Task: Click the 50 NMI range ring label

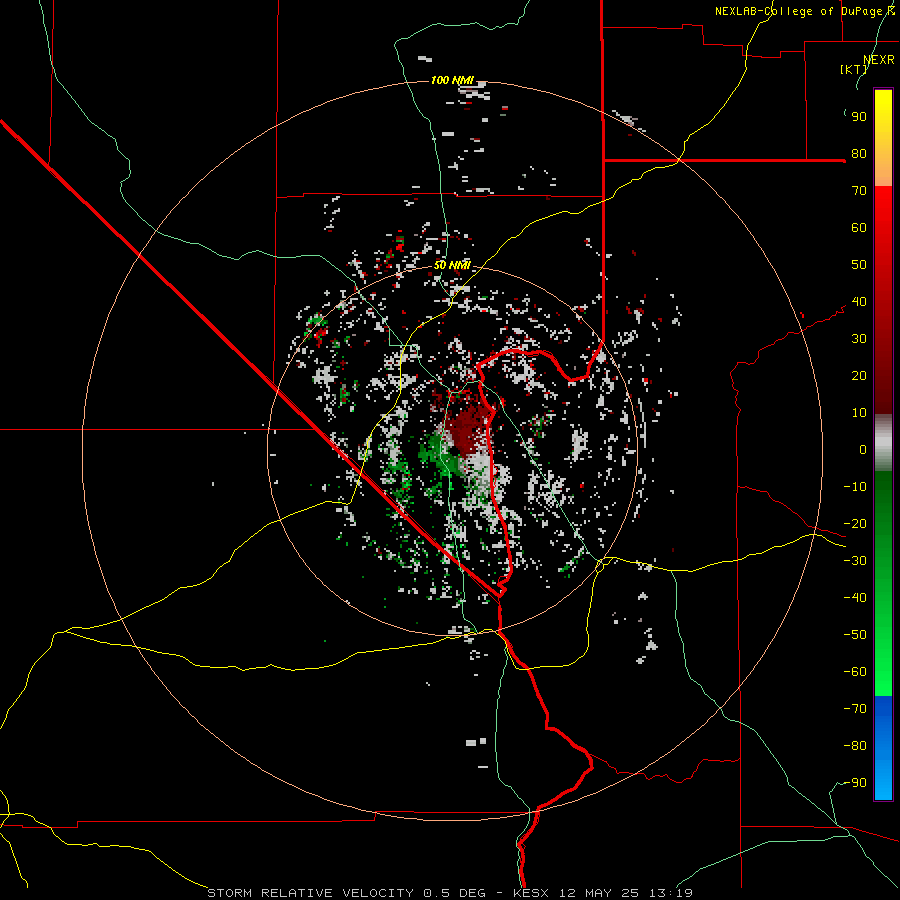Action: click(x=452, y=265)
